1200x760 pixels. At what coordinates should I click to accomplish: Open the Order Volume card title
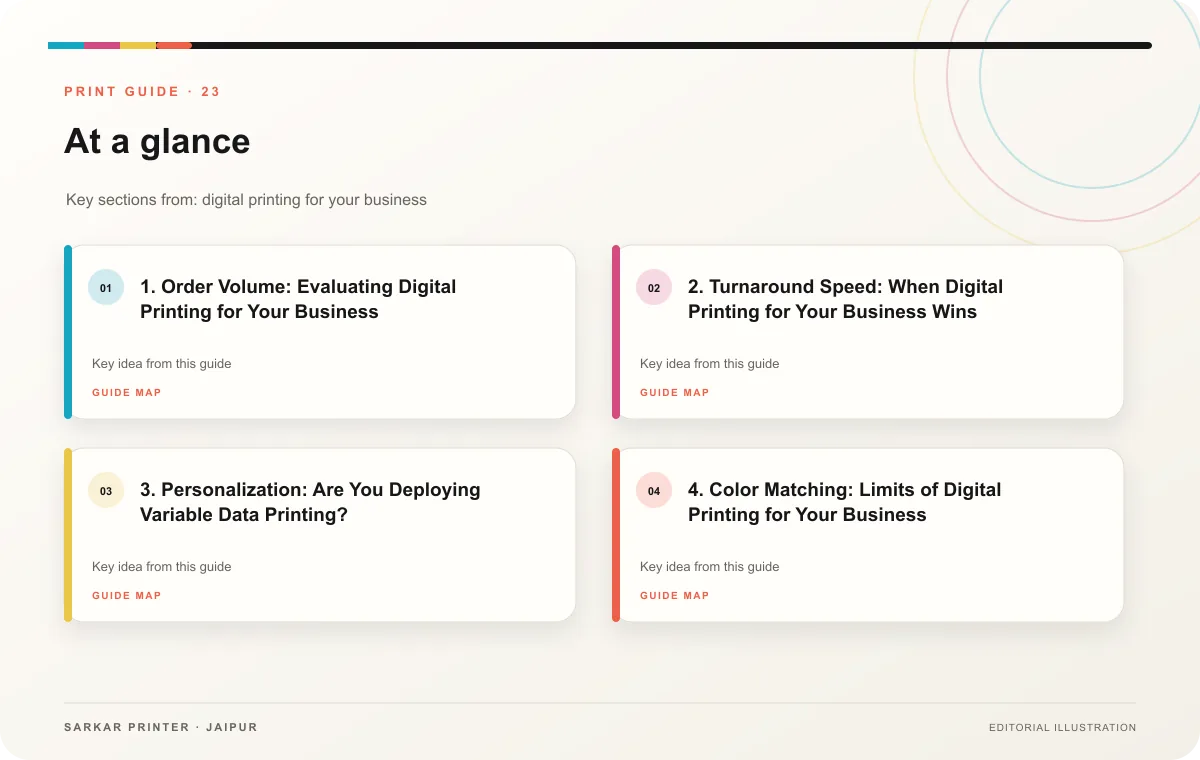pos(298,299)
